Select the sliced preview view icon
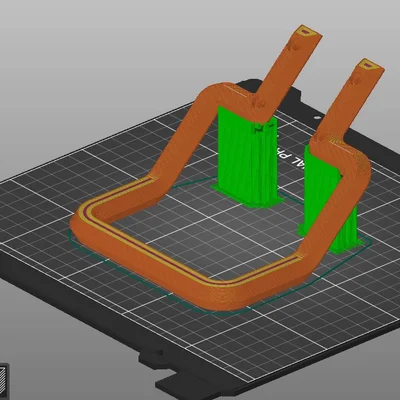Viewport: 400px width, 400px height. tap(3, 381)
